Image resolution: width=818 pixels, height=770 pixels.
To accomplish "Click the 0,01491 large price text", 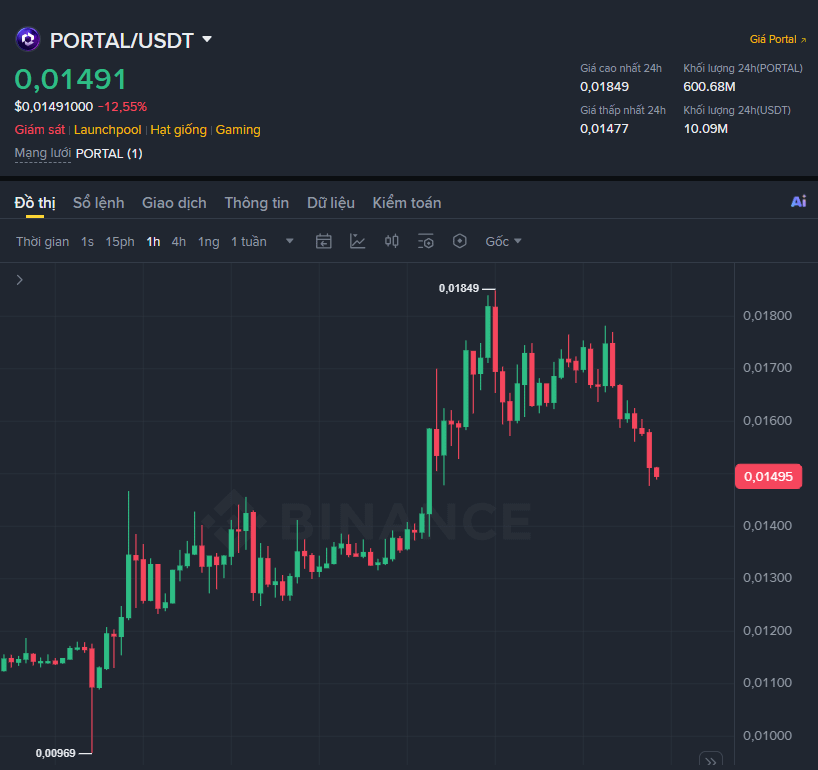I will (x=70, y=79).
